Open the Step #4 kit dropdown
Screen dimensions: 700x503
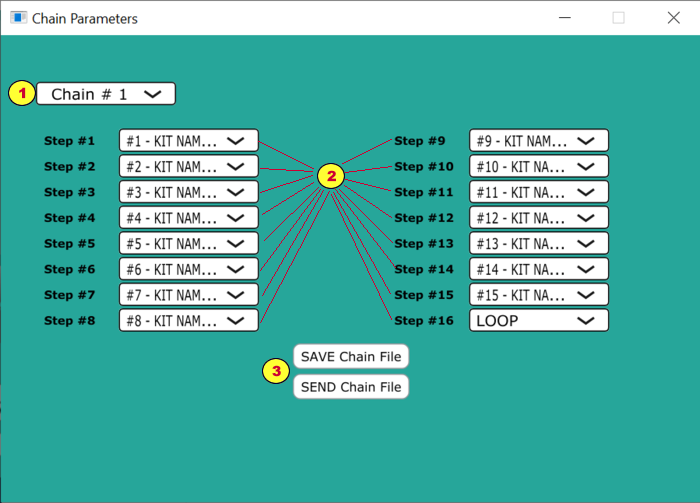pyautogui.click(x=189, y=218)
